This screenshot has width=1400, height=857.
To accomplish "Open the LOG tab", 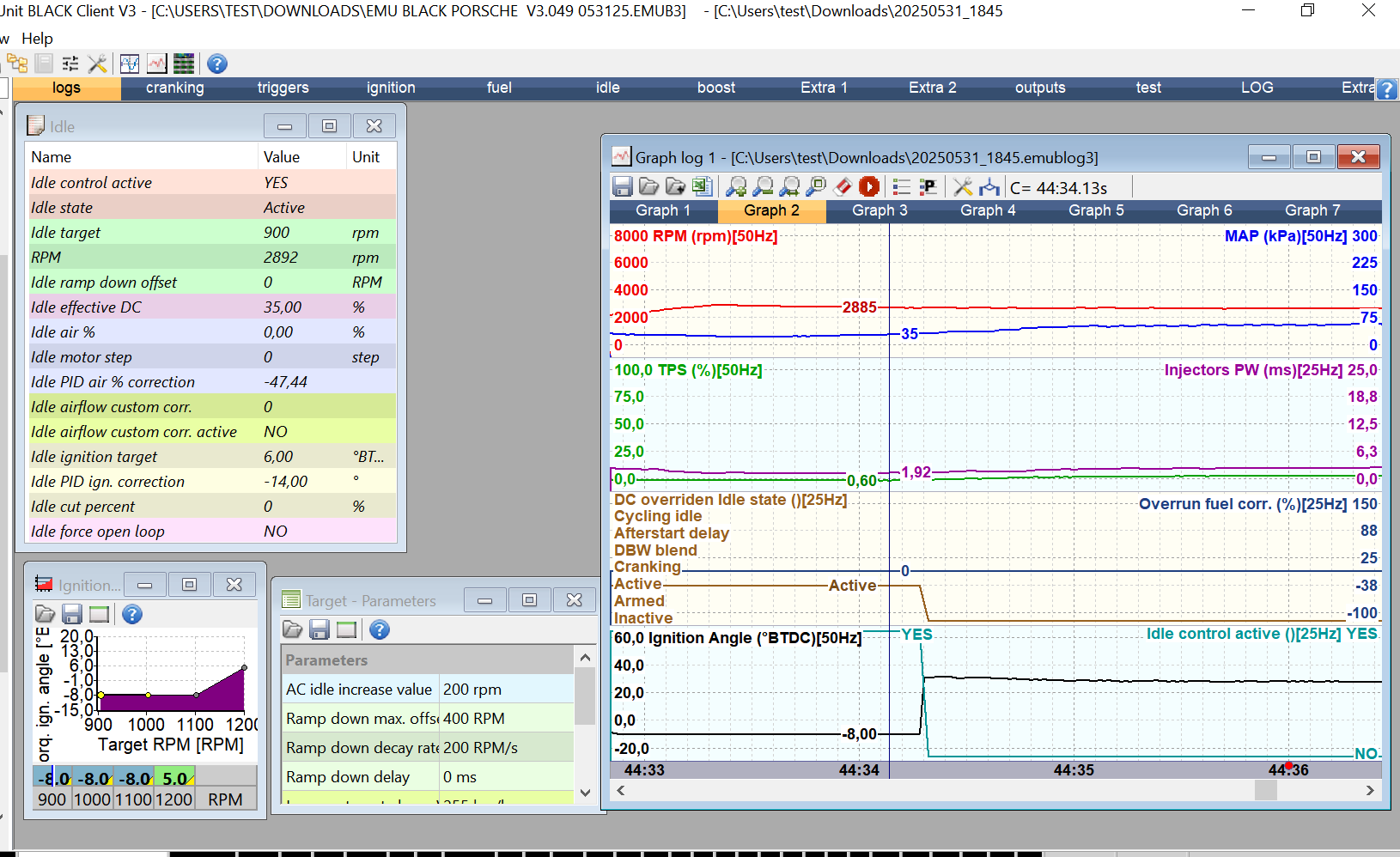I will point(1257,88).
